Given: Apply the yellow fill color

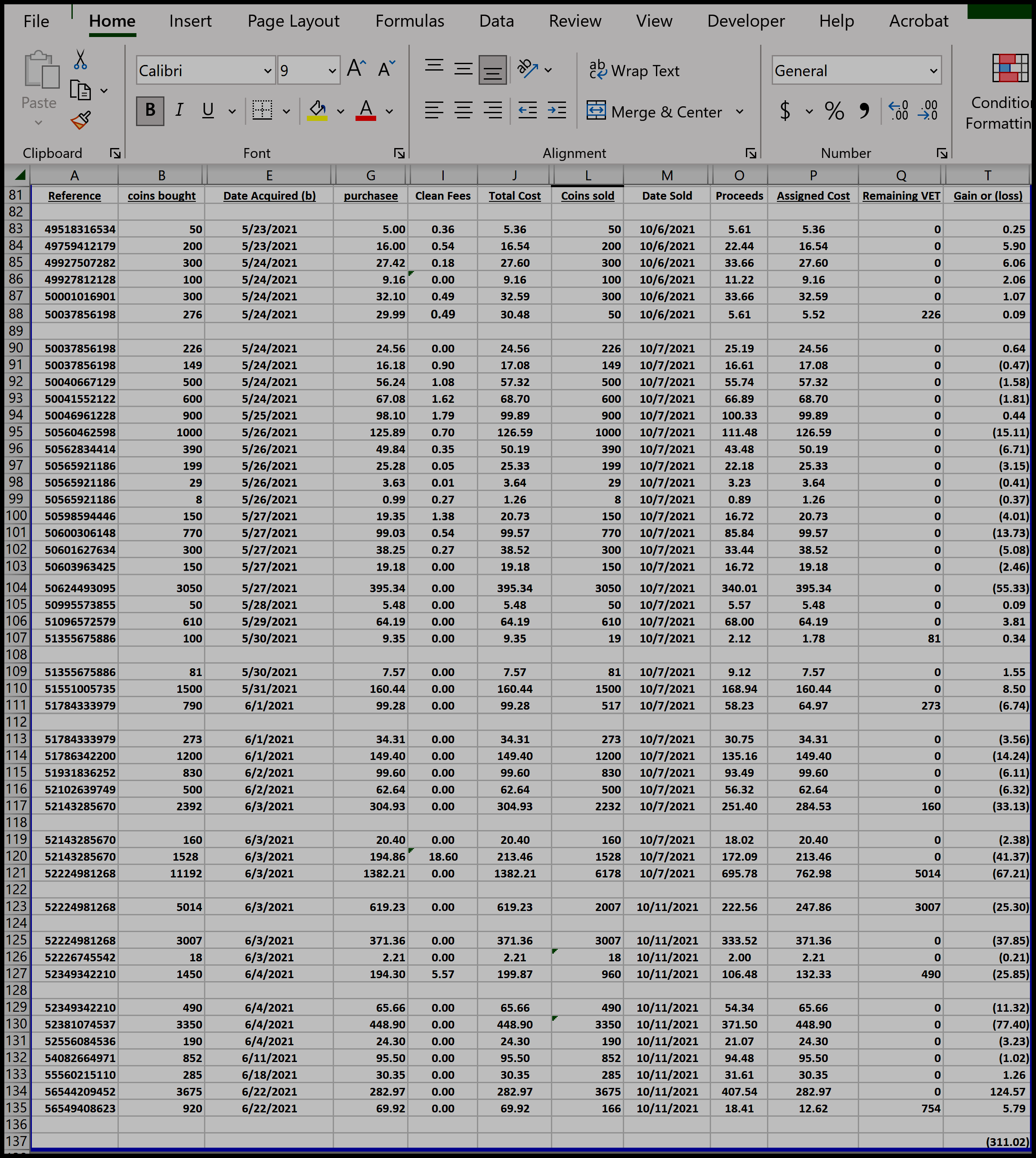Looking at the screenshot, I should click(x=317, y=111).
